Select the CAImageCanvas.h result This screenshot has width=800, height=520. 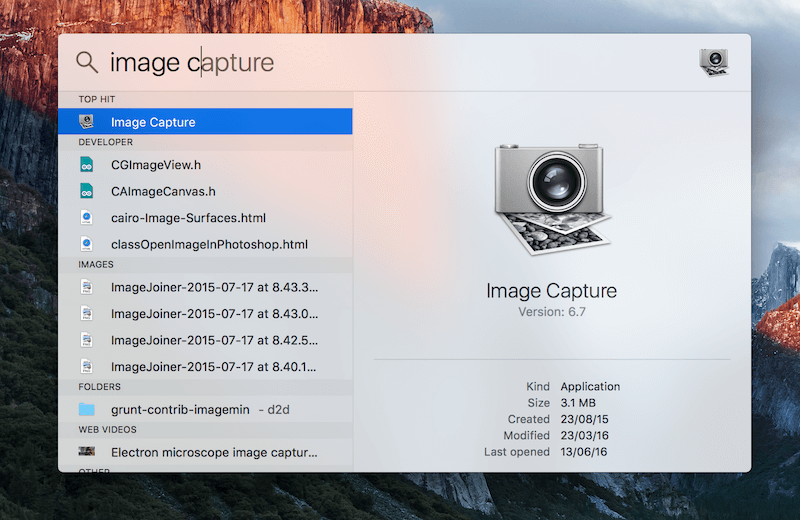click(163, 191)
